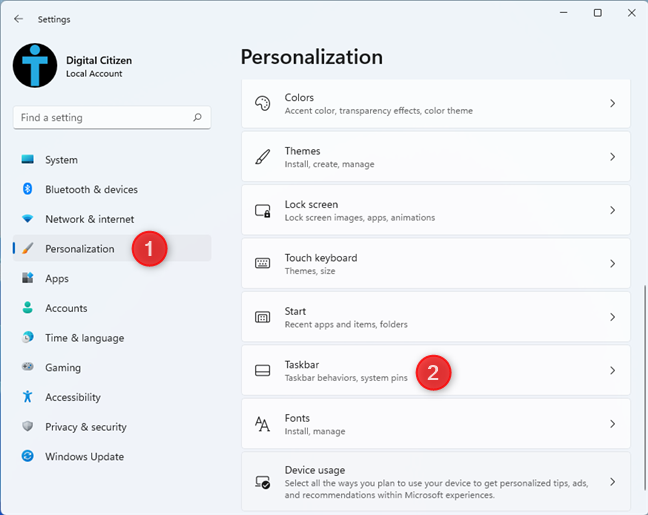
Task: Expand Colors settings via chevron
Action: click(612, 103)
